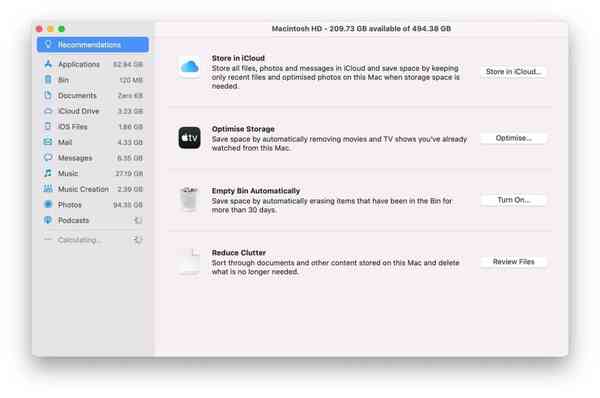Select the Documents icon in sidebar
The width and height of the screenshot is (600, 398).
[48, 95]
